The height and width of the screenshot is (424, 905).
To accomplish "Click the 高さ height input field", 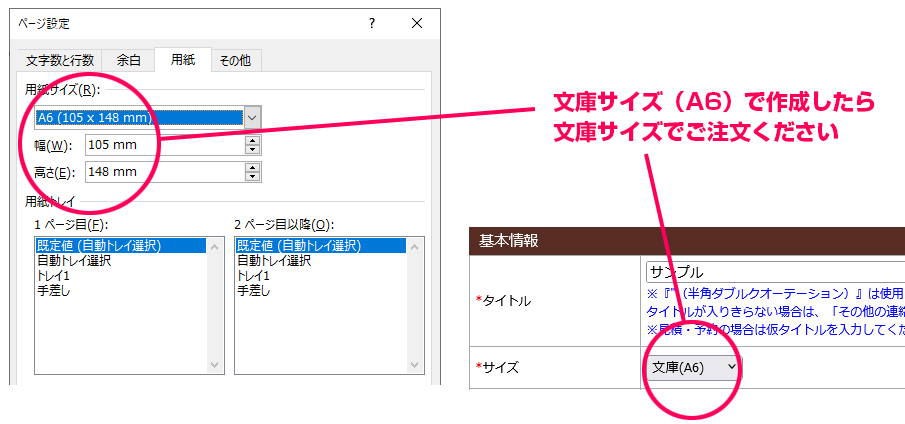I will (x=165, y=172).
